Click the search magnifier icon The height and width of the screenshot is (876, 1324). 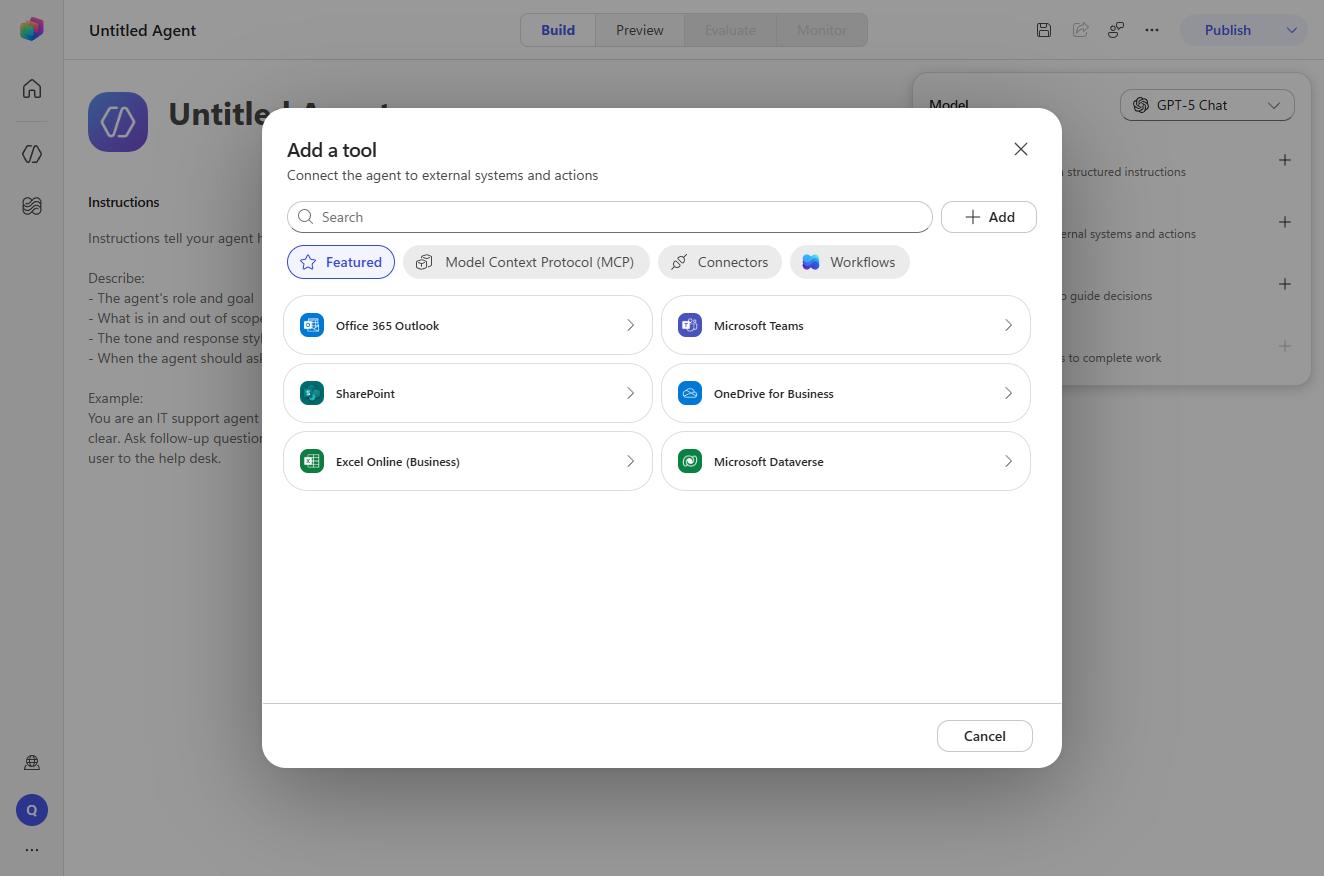pos(306,217)
